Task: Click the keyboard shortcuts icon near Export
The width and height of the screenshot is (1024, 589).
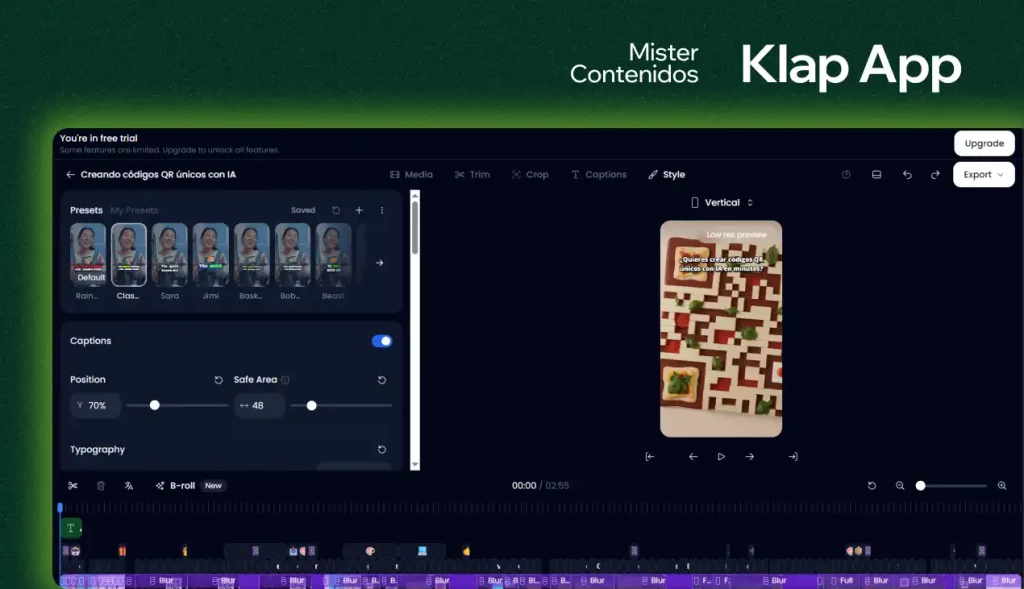Action: [876, 174]
